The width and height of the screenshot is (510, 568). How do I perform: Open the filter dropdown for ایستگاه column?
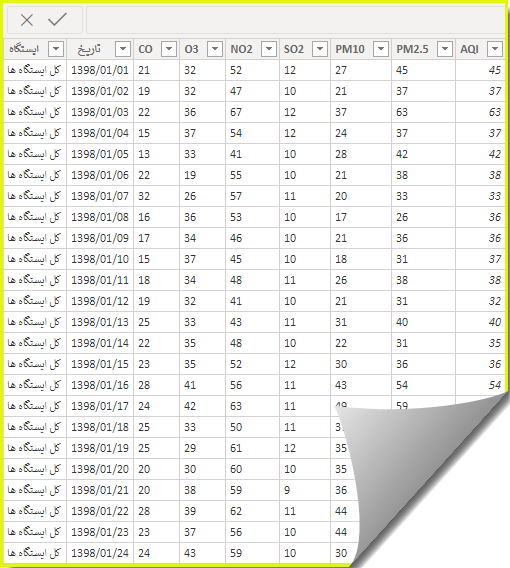pyautogui.click(x=56, y=49)
